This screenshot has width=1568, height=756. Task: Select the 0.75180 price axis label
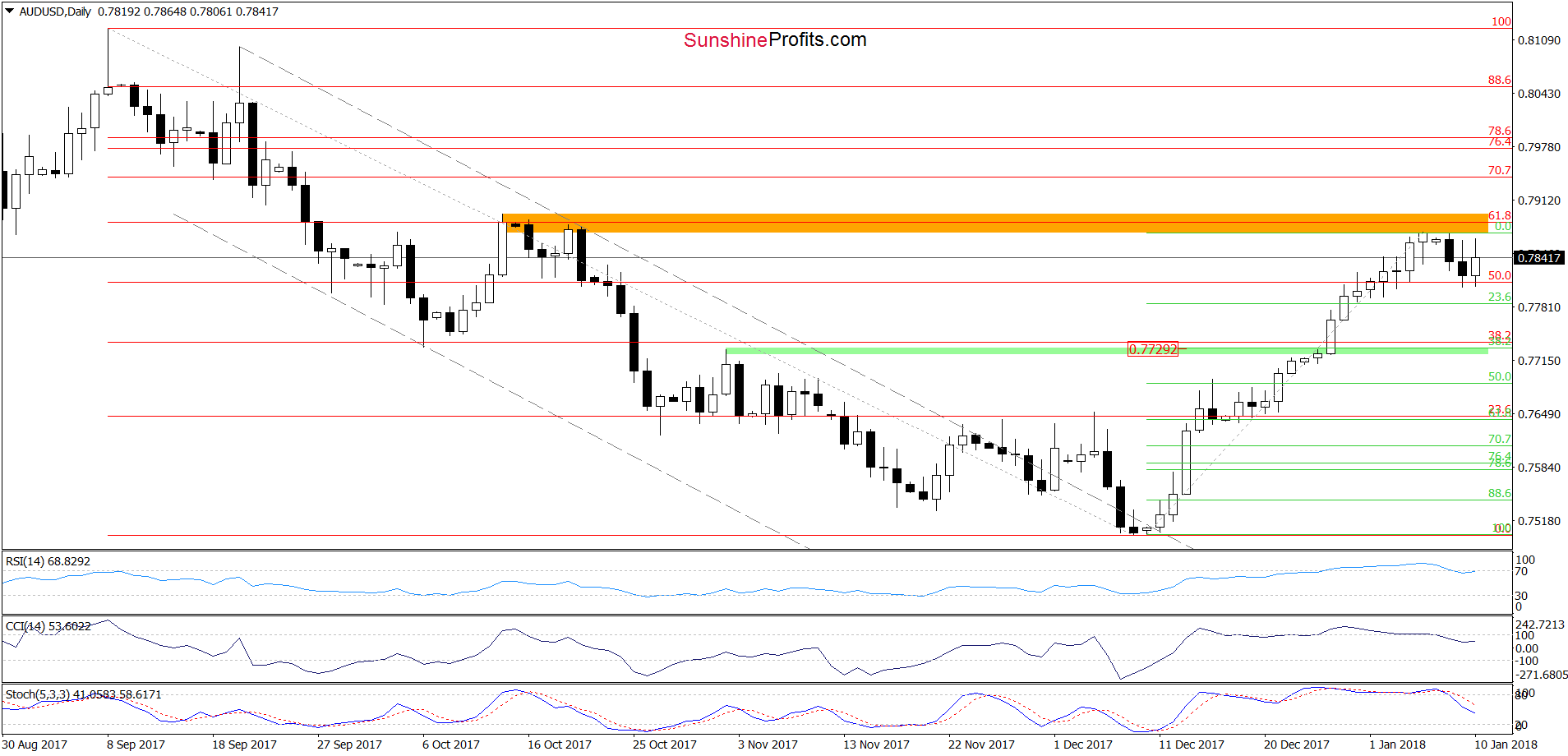point(1538,521)
